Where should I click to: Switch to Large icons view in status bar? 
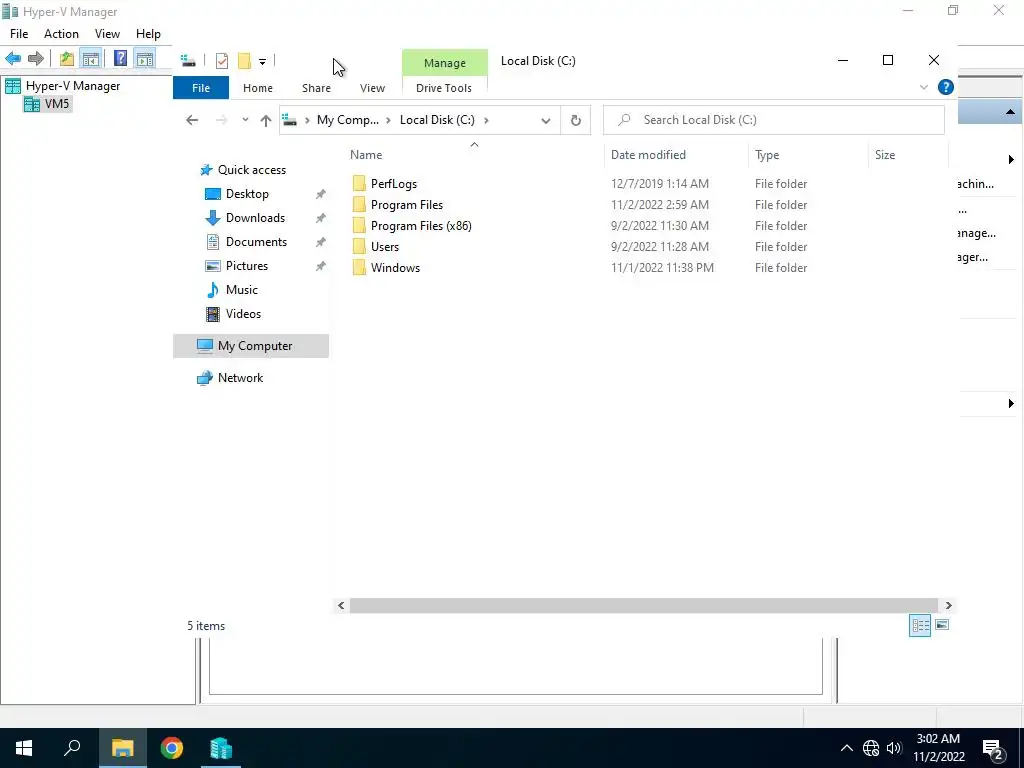point(942,626)
